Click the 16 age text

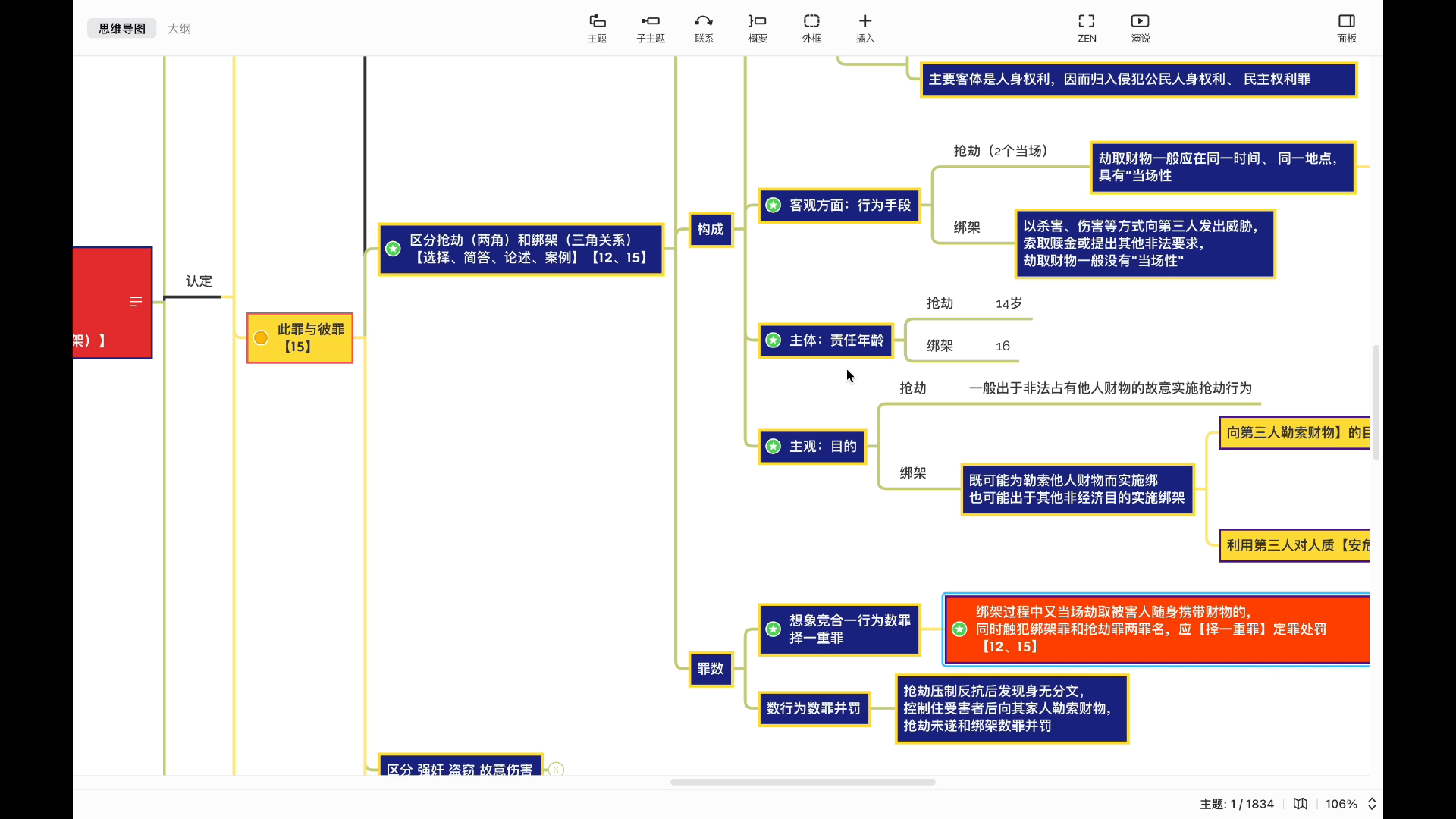point(1003,346)
